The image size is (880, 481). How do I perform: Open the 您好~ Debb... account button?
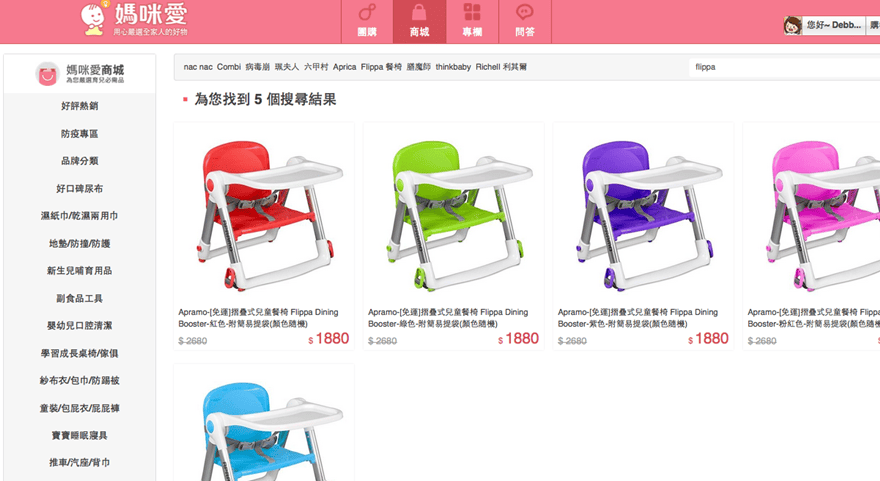[833, 25]
